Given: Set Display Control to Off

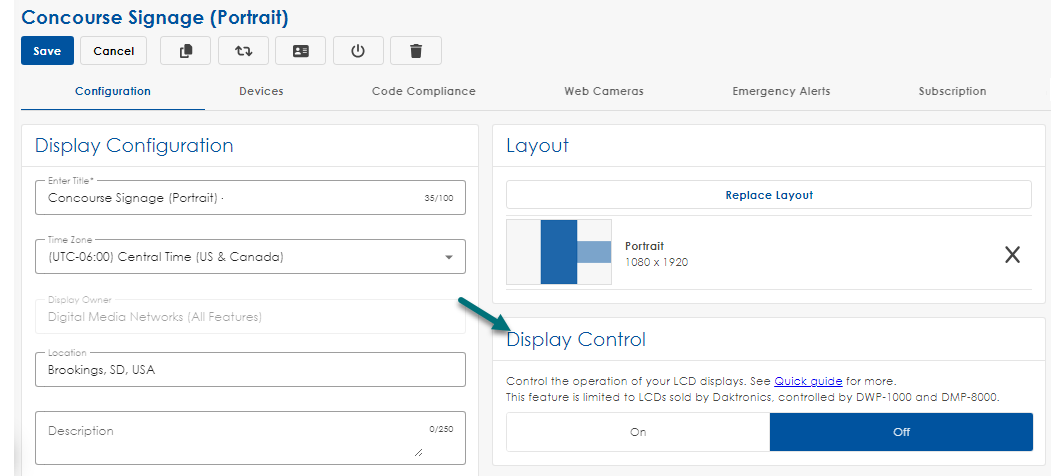Looking at the screenshot, I should 901,432.
